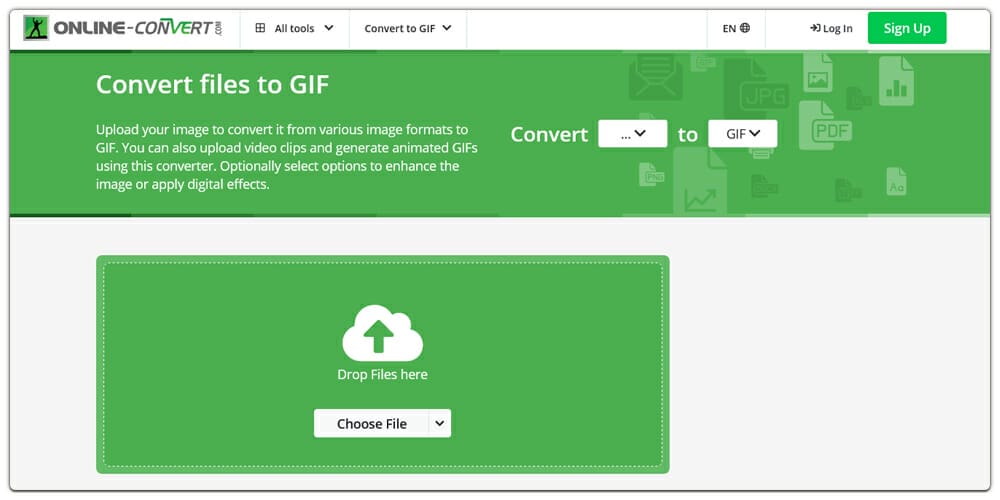Expand the Choose File arrow dropdown
This screenshot has width=1000, height=500.
coord(440,423)
